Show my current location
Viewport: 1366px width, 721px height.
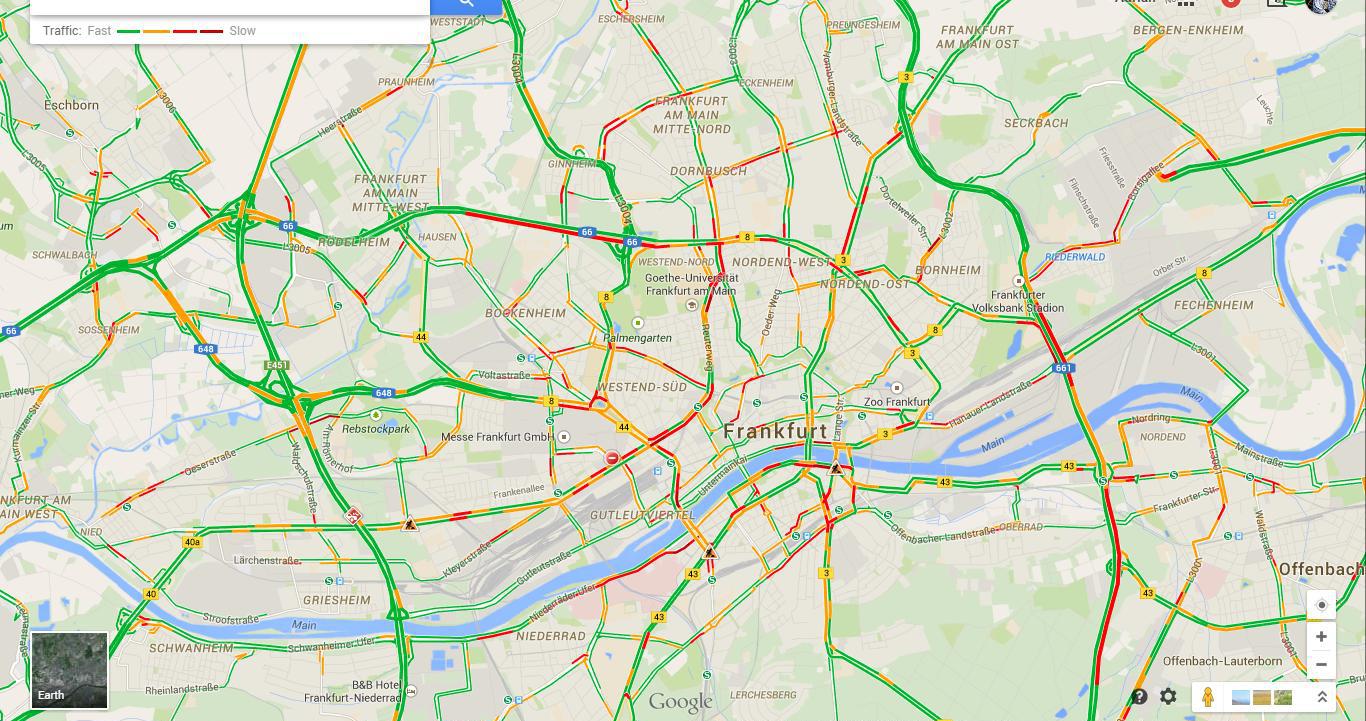pos(1321,605)
